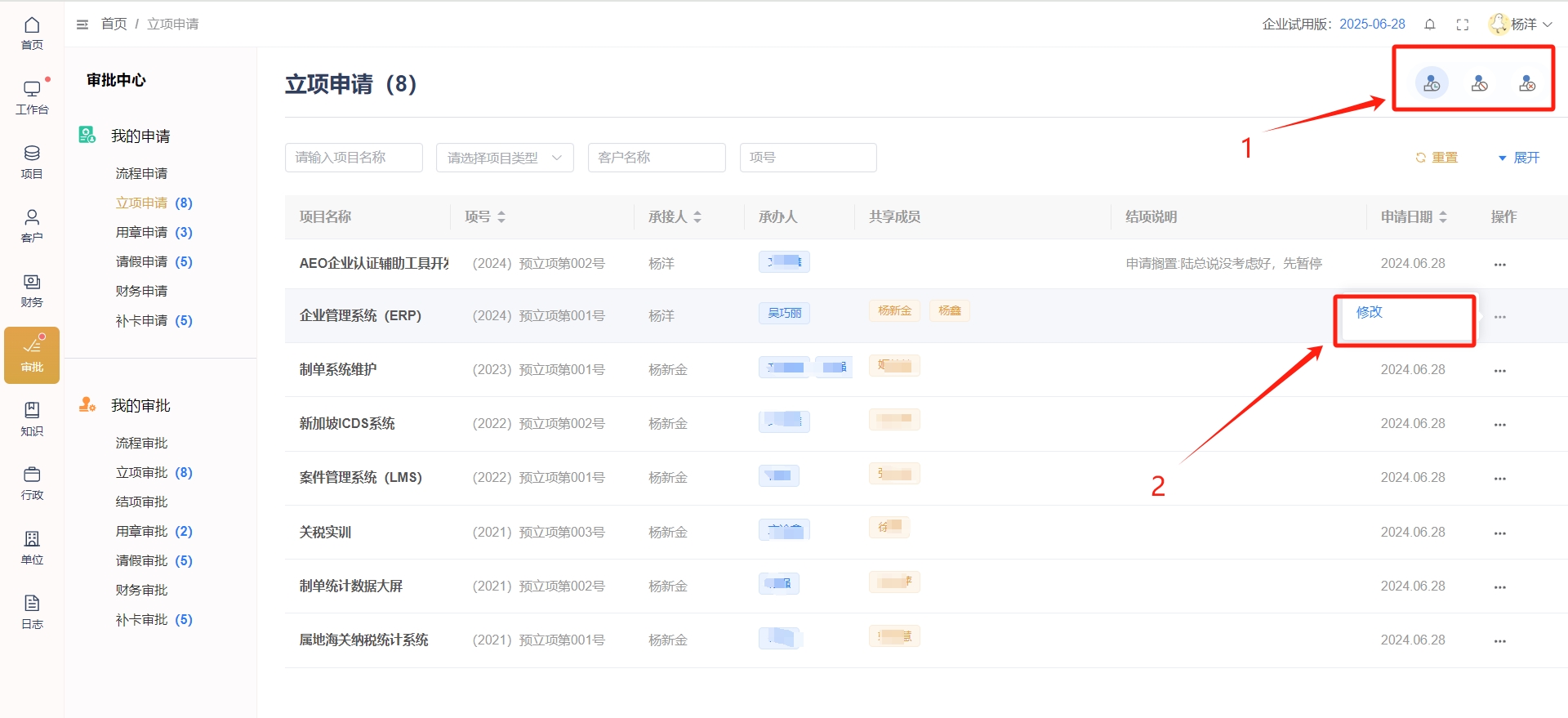Click the 申请搁置 closing note text

tap(1223, 263)
